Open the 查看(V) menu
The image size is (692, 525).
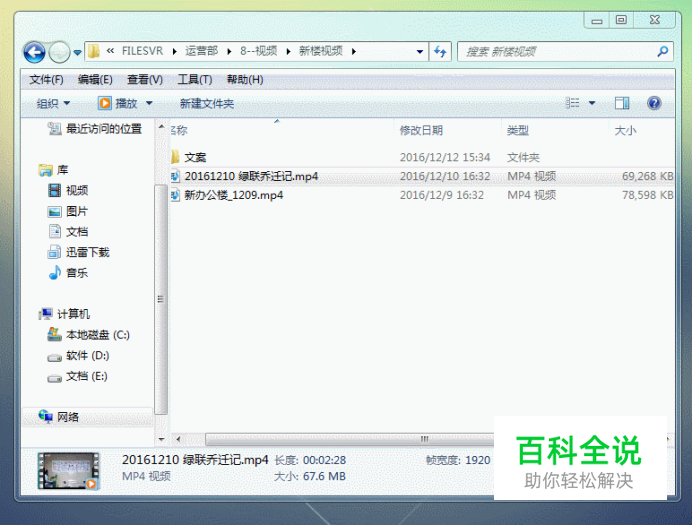(145, 79)
